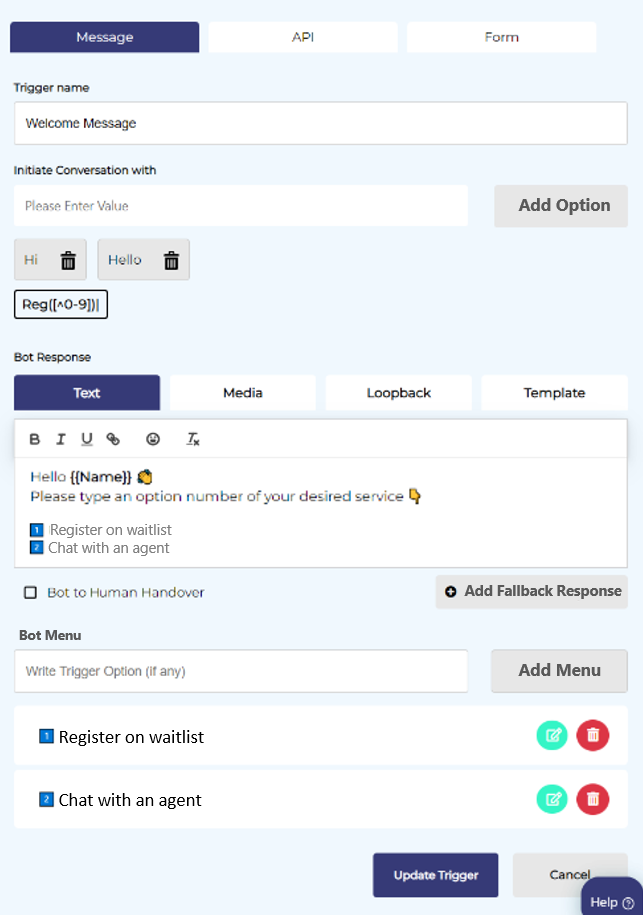
Task: Insert a hyperlink using link icon
Action: coord(113,439)
